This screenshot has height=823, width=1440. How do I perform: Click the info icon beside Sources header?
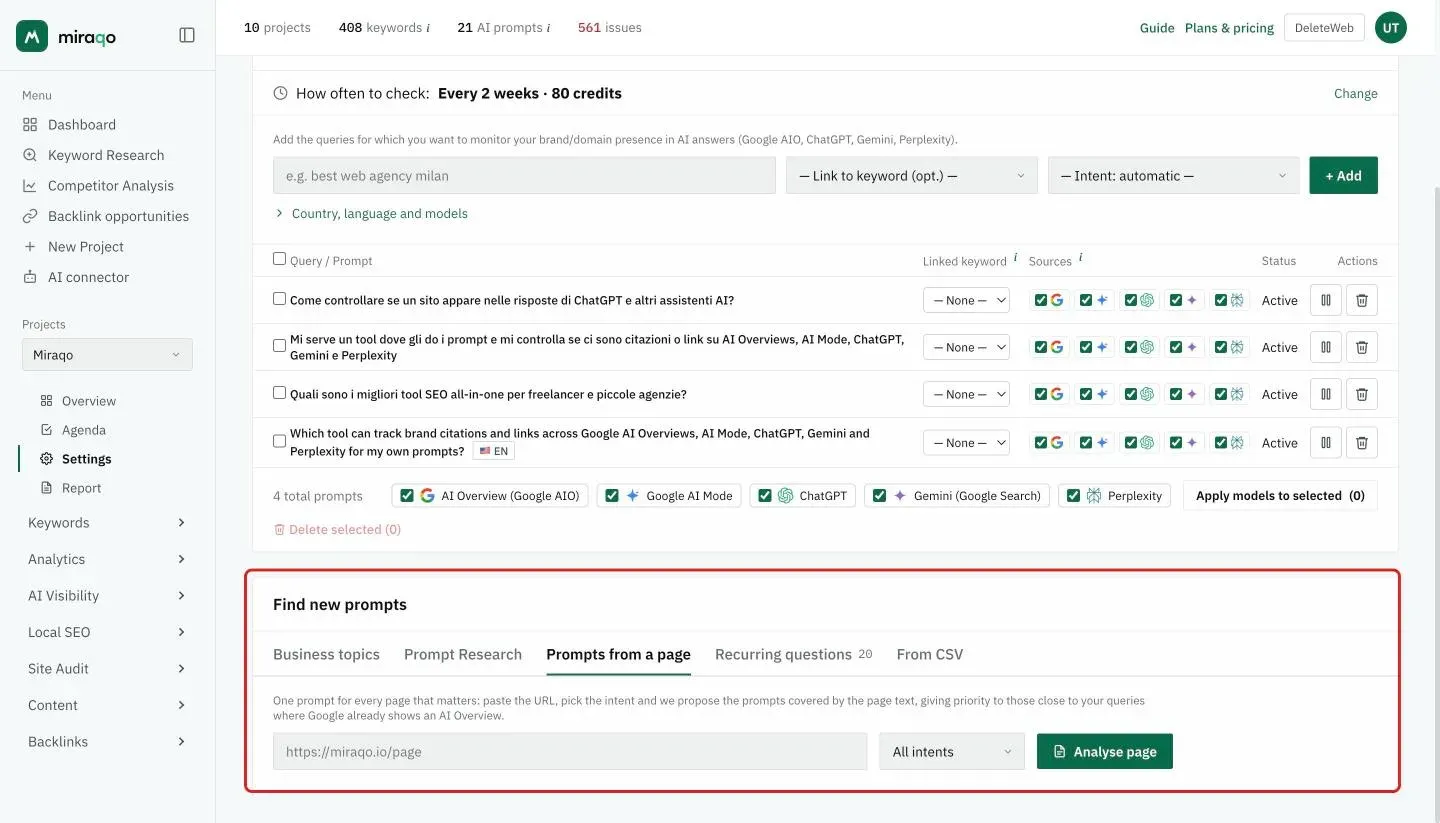[1081, 257]
